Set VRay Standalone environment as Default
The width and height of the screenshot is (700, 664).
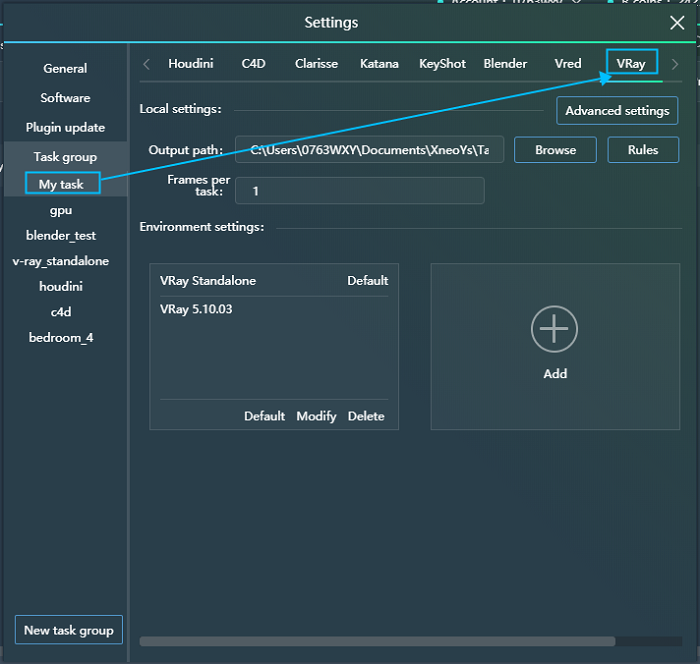pos(264,416)
